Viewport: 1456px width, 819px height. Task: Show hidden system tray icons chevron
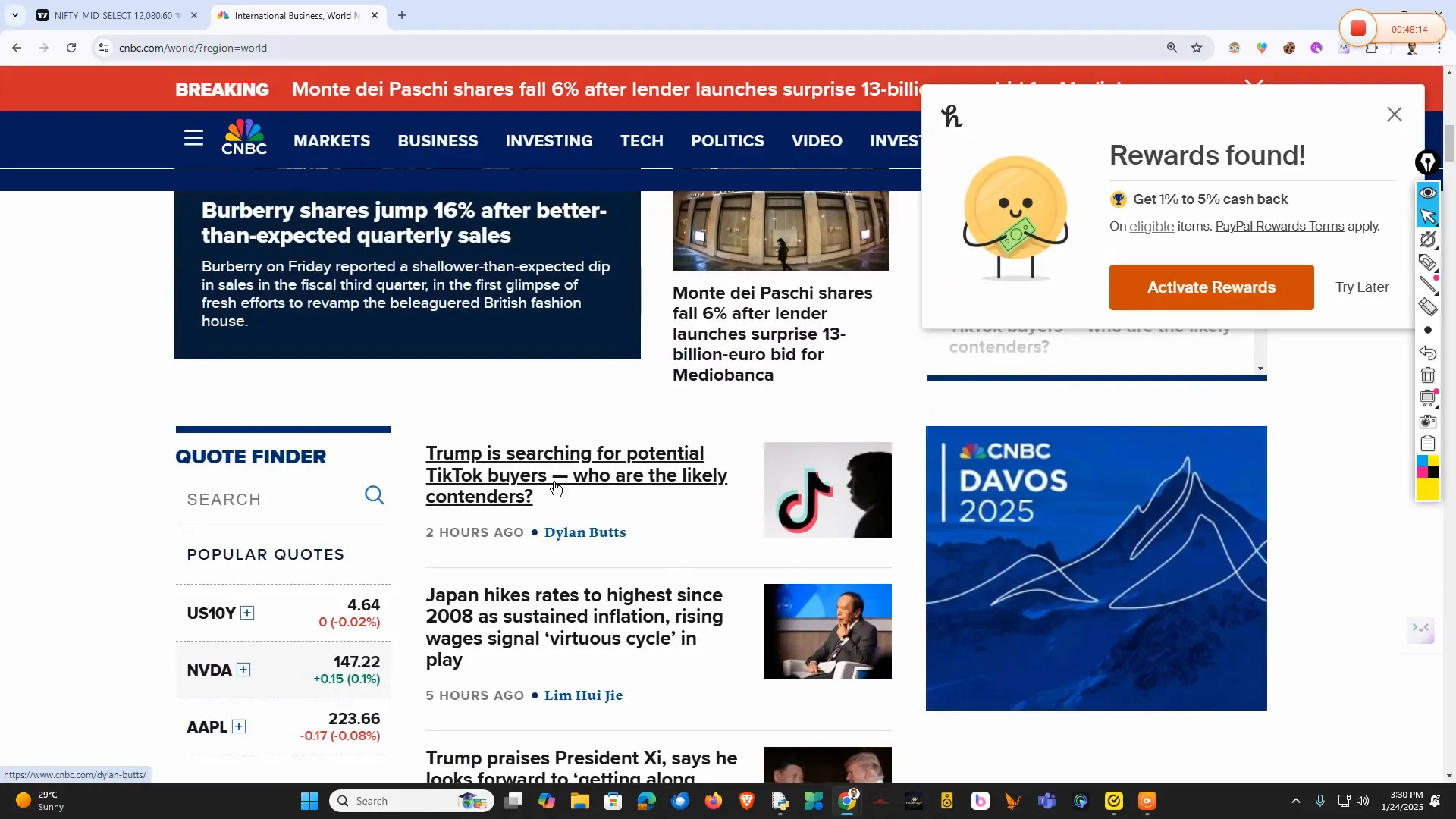coord(1295,801)
